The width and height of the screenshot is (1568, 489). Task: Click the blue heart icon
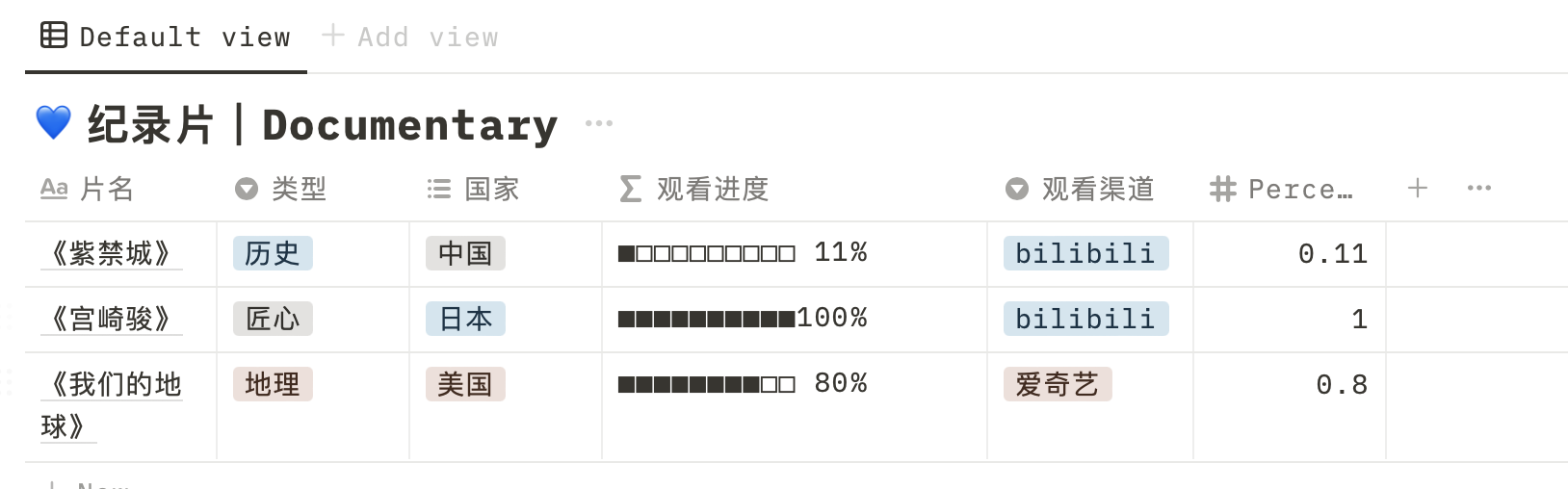(53, 123)
